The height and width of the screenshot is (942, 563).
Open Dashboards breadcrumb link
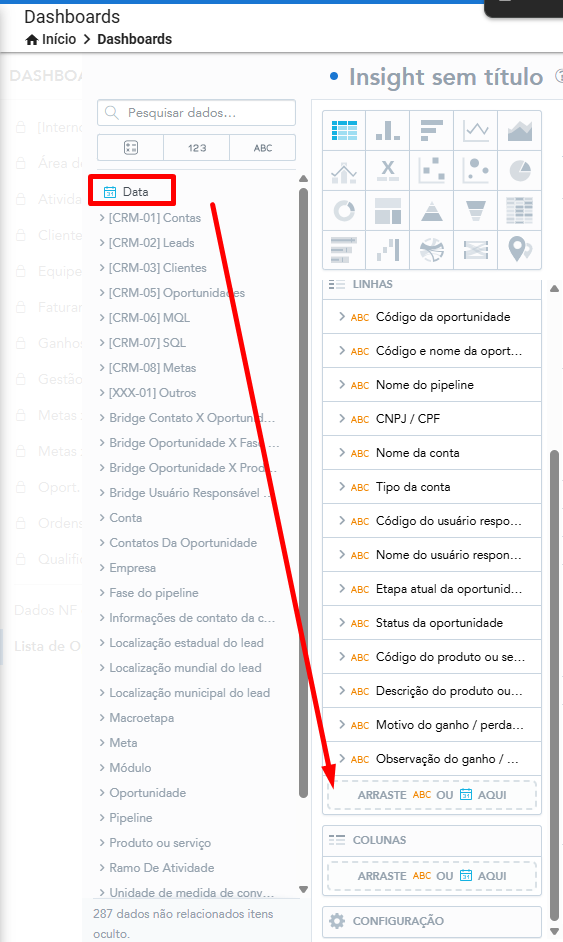[135, 40]
